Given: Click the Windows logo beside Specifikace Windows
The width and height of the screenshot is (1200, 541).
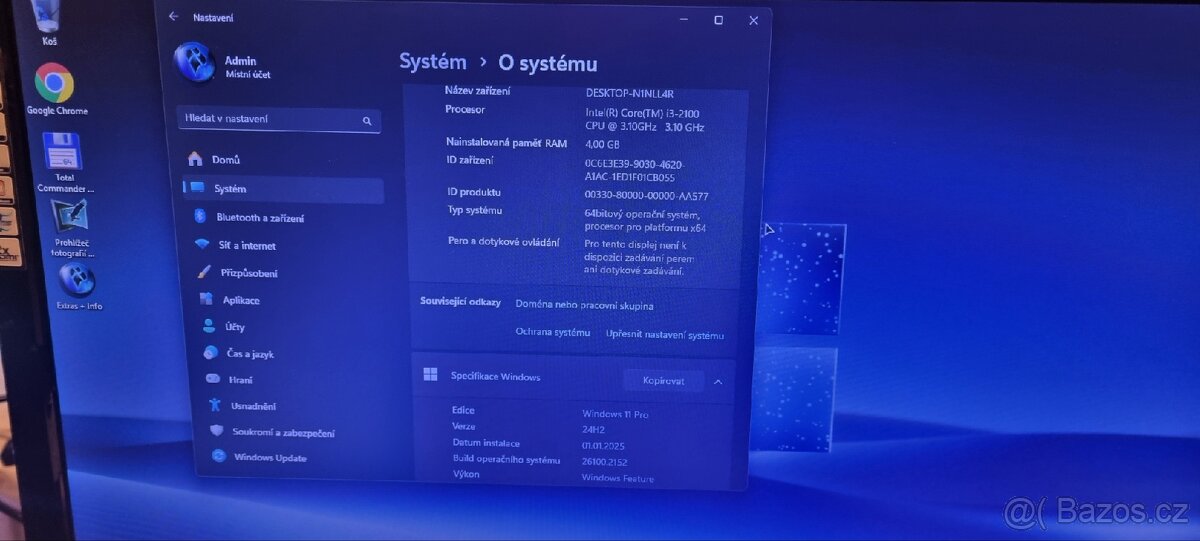Looking at the screenshot, I should [x=431, y=375].
